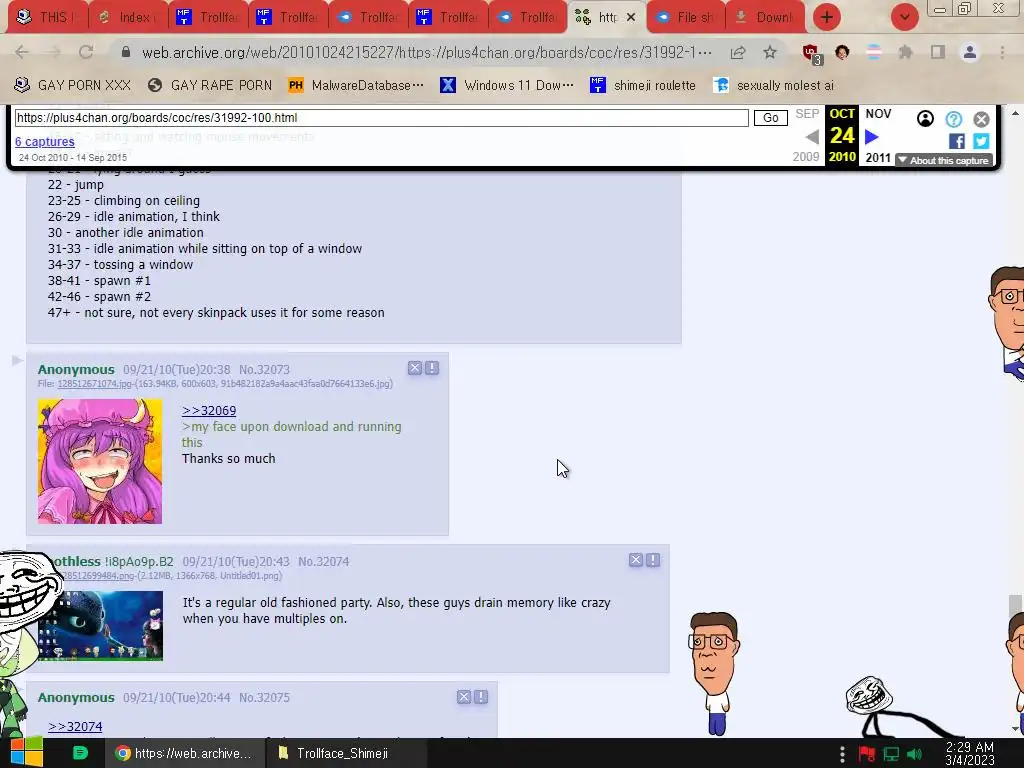Click the Go button in Wayback toolbar
1024x768 pixels.
[x=771, y=118]
